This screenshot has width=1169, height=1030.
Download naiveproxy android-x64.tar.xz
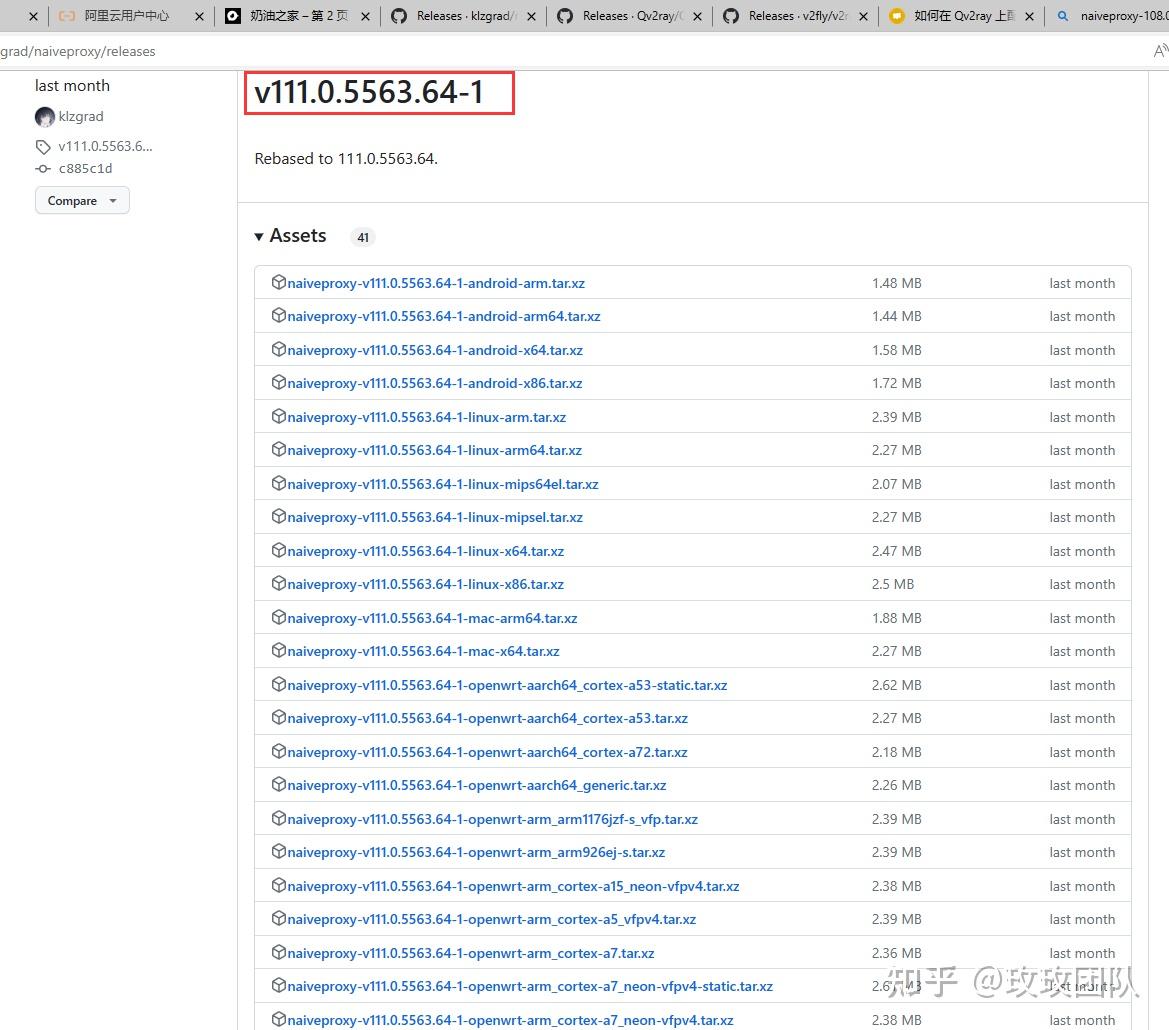(435, 350)
